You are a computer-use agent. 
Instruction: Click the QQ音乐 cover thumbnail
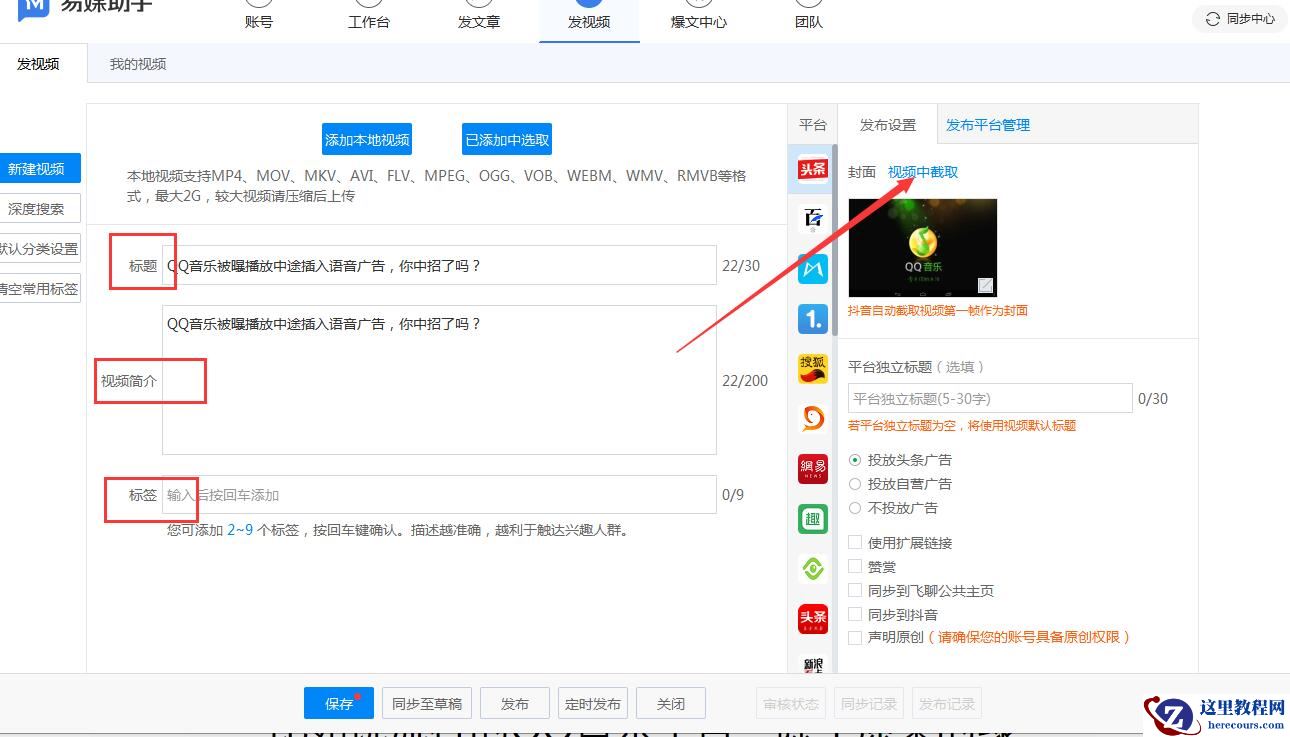[922, 247]
